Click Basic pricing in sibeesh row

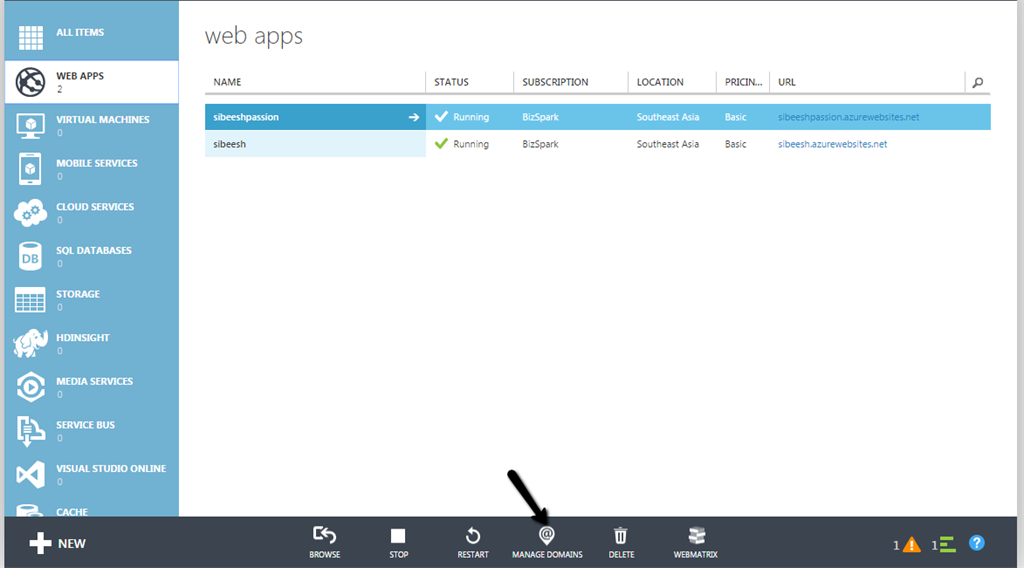tap(735, 144)
